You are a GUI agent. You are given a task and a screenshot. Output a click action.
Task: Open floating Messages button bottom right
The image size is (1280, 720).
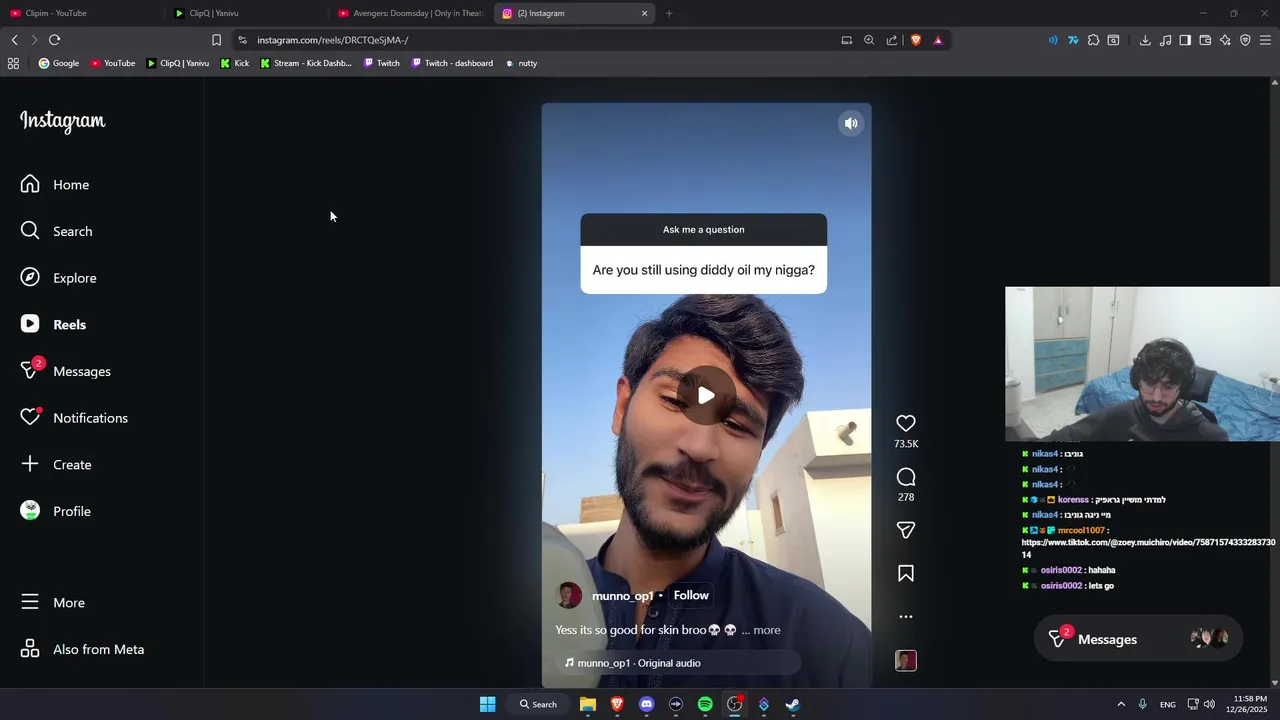(x=1139, y=639)
